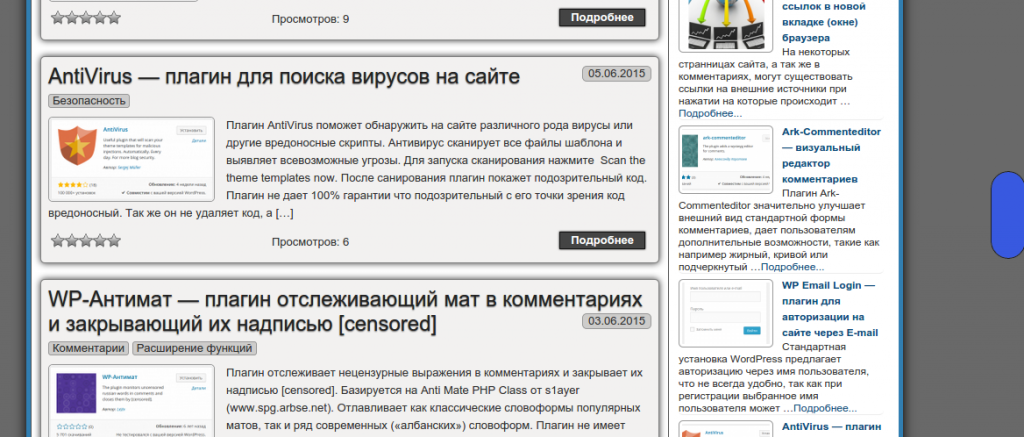Open sidebar thumbnail with colorful arrows

725,24
